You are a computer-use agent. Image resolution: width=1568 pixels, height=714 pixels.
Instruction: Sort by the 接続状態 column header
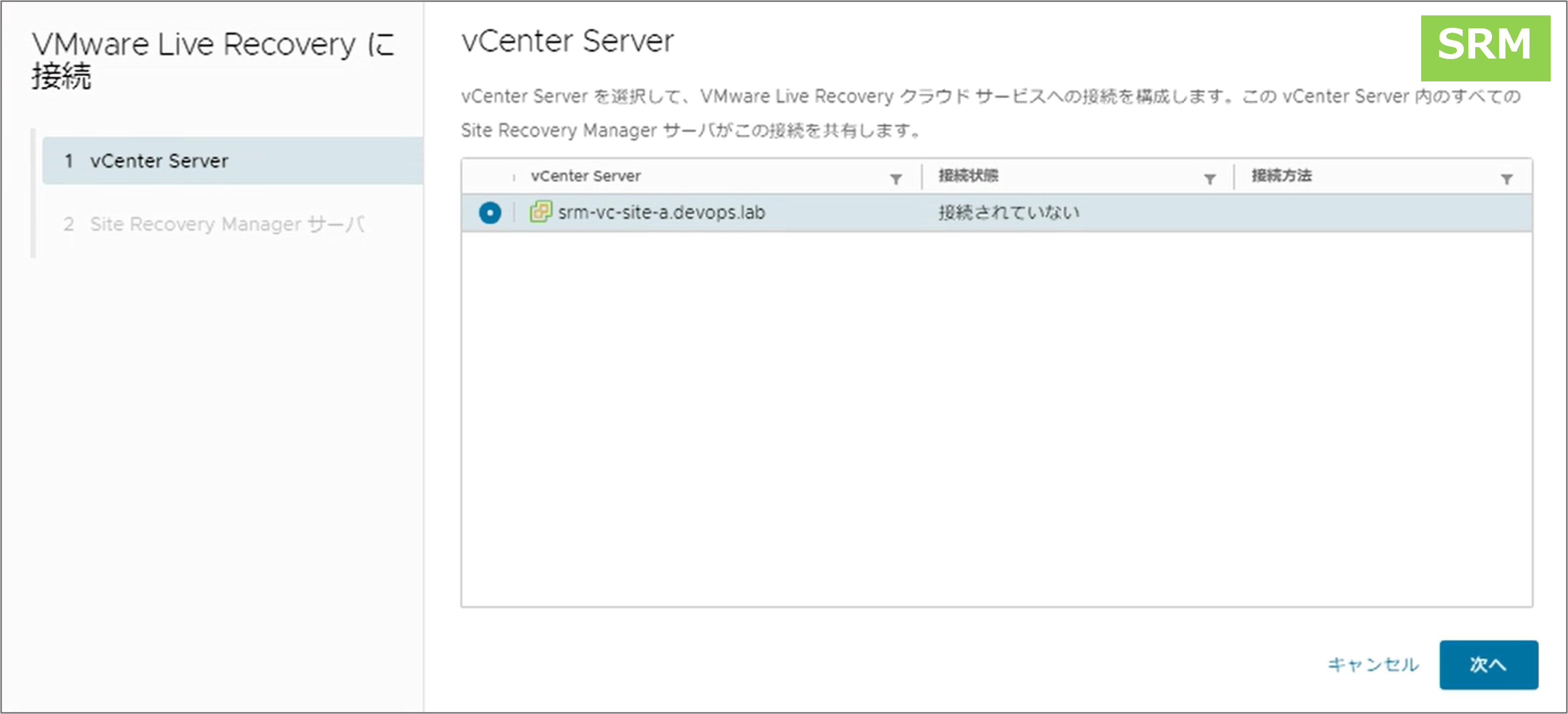[968, 176]
